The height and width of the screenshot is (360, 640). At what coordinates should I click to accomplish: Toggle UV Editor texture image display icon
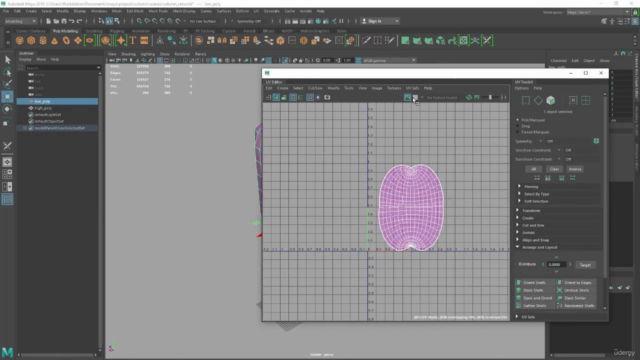pos(407,98)
